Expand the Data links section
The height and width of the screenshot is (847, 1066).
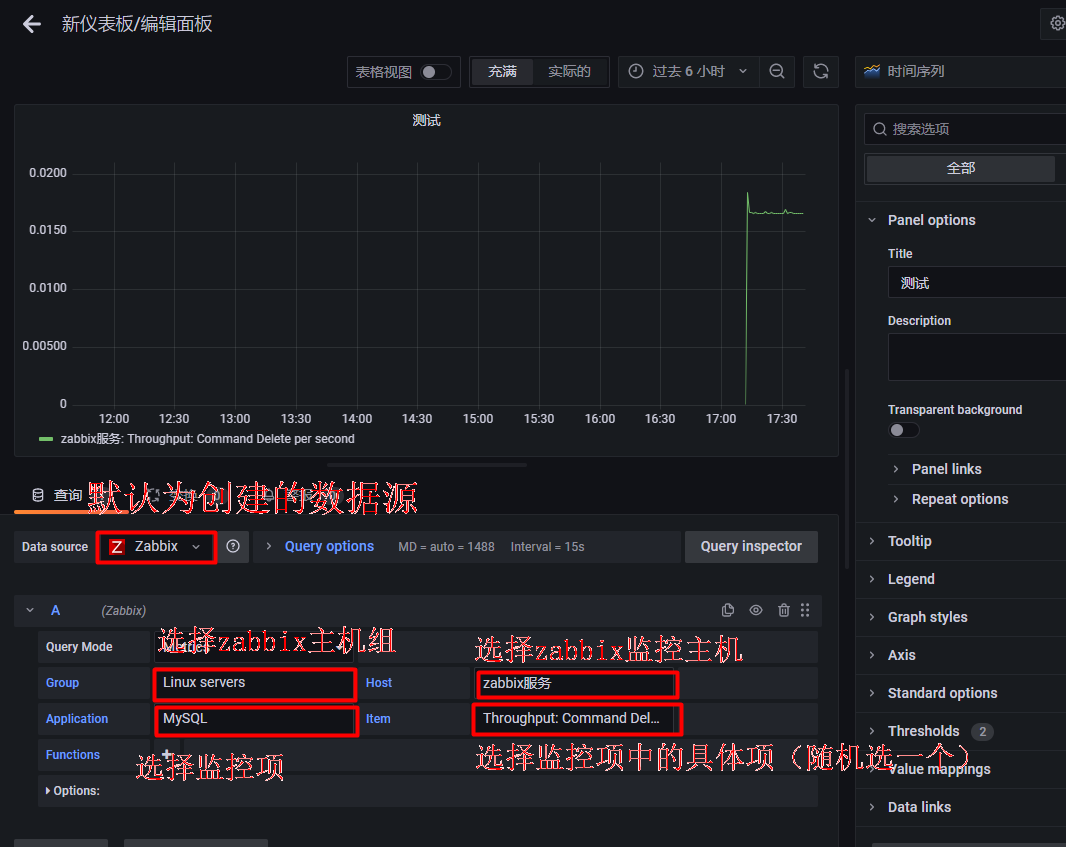[x=919, y=808]
